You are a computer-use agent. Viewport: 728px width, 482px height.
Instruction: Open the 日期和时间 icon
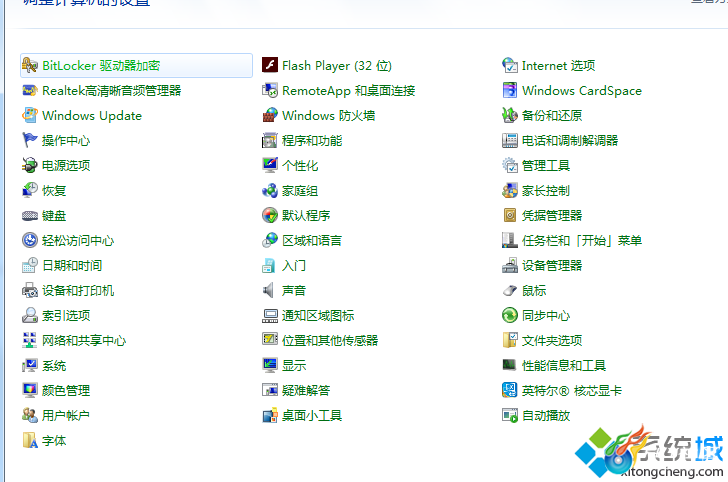tap(30, 266)
